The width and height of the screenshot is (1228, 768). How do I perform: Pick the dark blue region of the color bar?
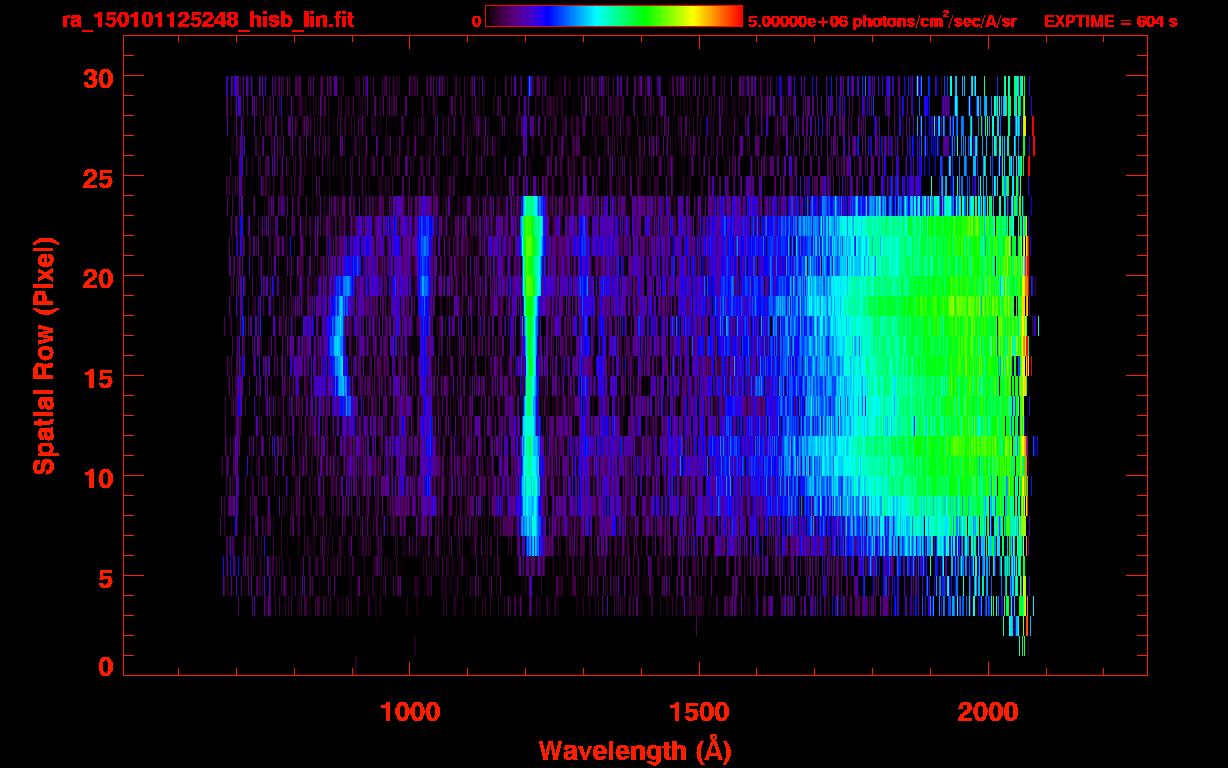click(530, 17)
